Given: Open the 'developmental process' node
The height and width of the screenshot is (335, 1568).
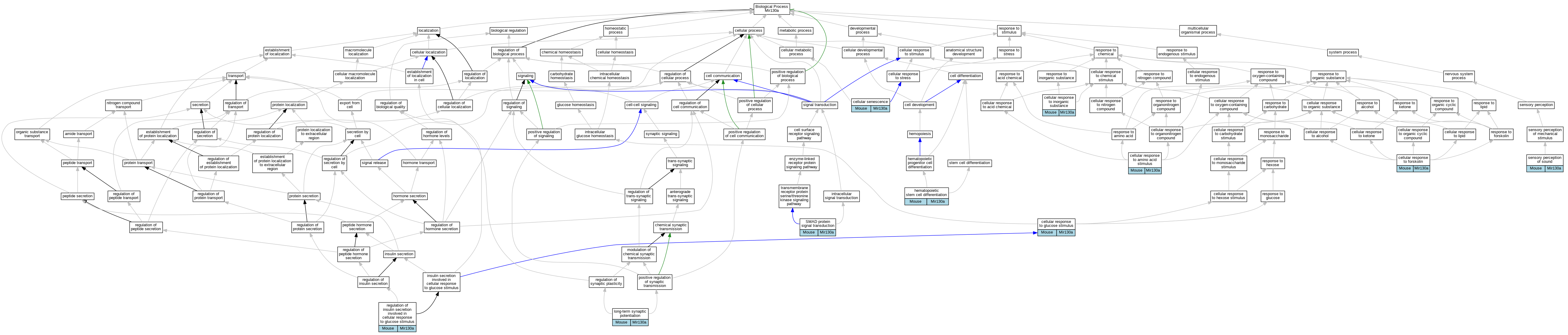Looking at the screenshot, I should point(862,31).
